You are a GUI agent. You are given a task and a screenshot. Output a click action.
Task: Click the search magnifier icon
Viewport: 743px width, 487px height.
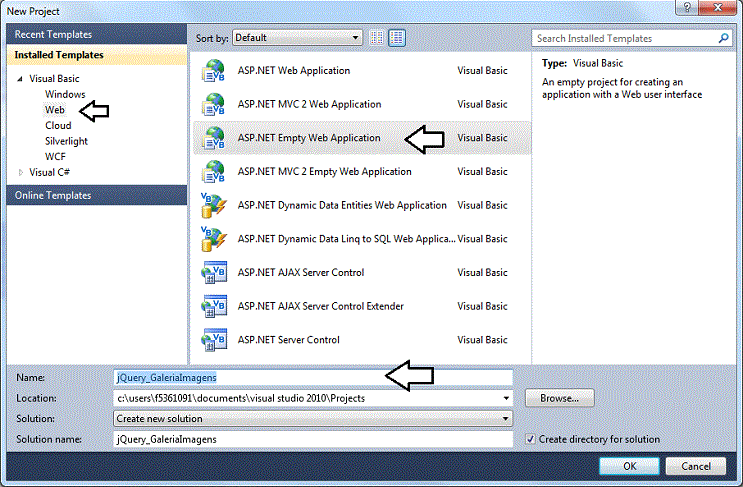(x=724, y=38)
